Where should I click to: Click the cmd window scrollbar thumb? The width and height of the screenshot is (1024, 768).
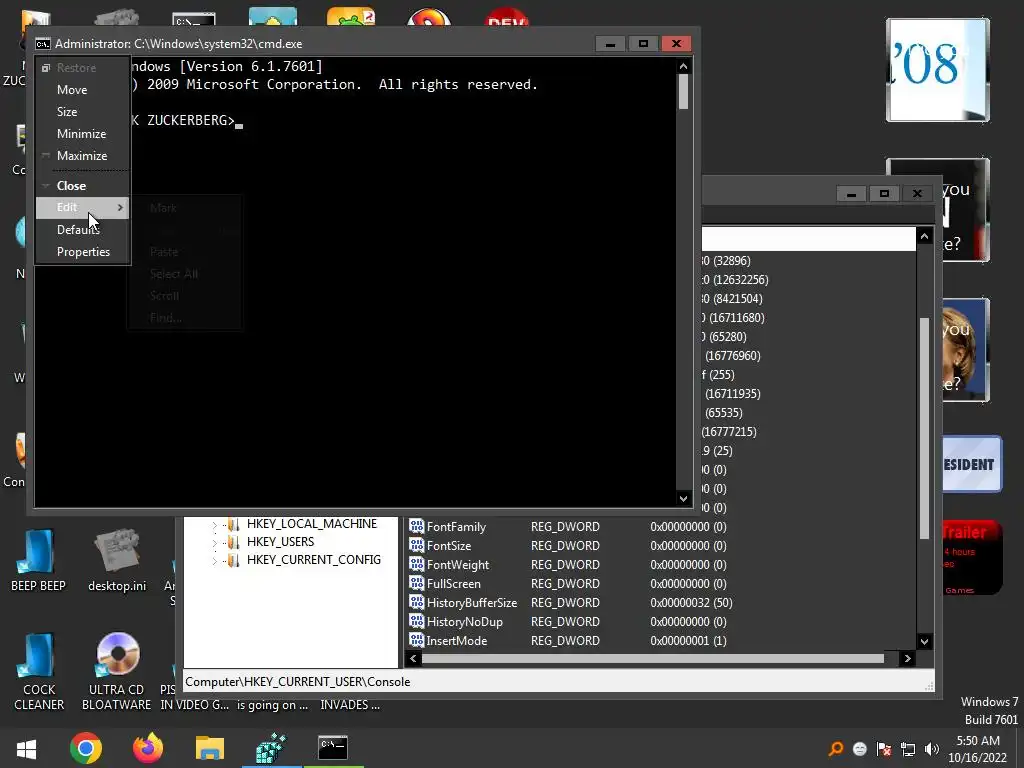tap(683, 92)
